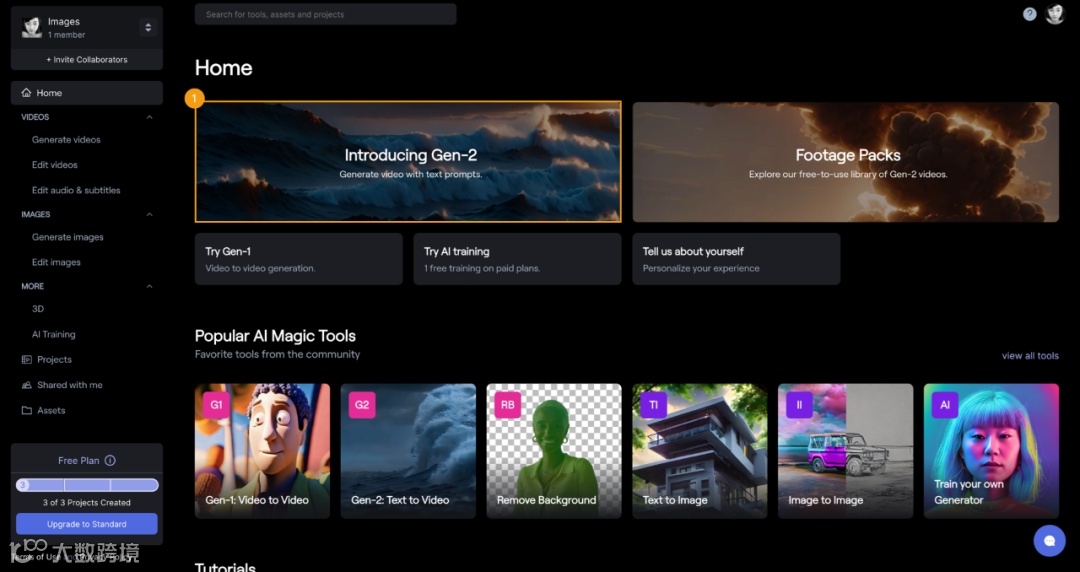Open the 3D tools item

(38, 309)
